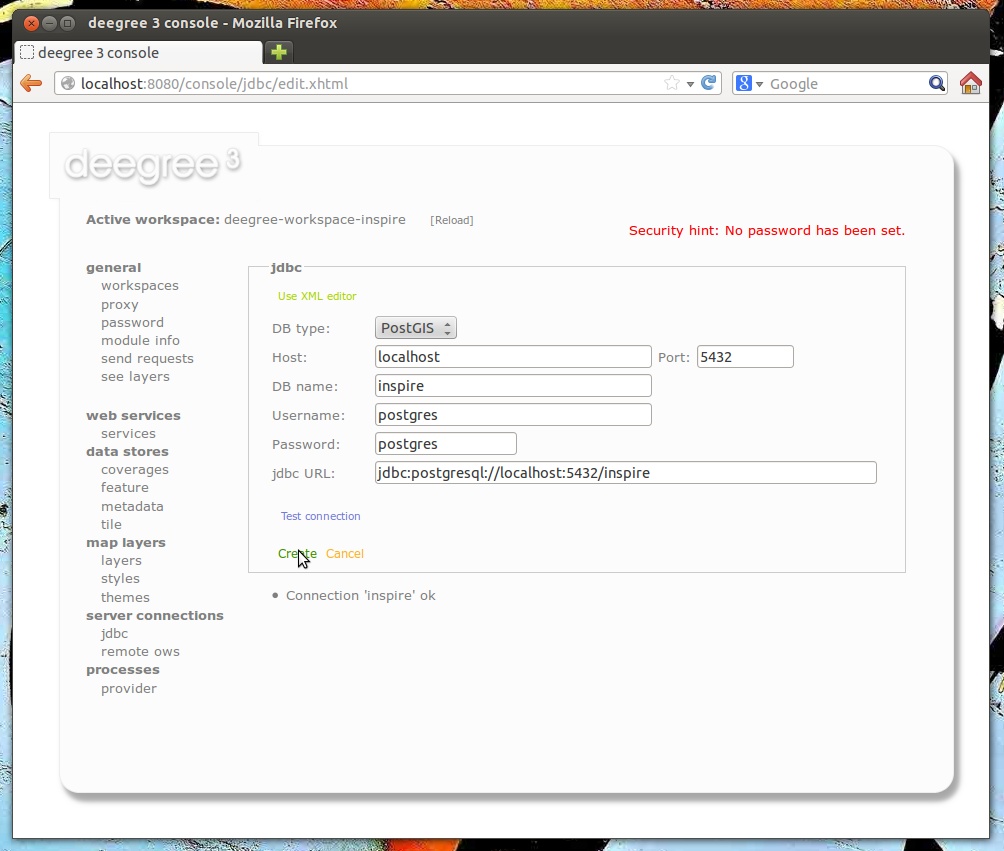Viewport: 1004px width, 851px height.
Task: Click the site identity globe in address bar
Action: 66,84
